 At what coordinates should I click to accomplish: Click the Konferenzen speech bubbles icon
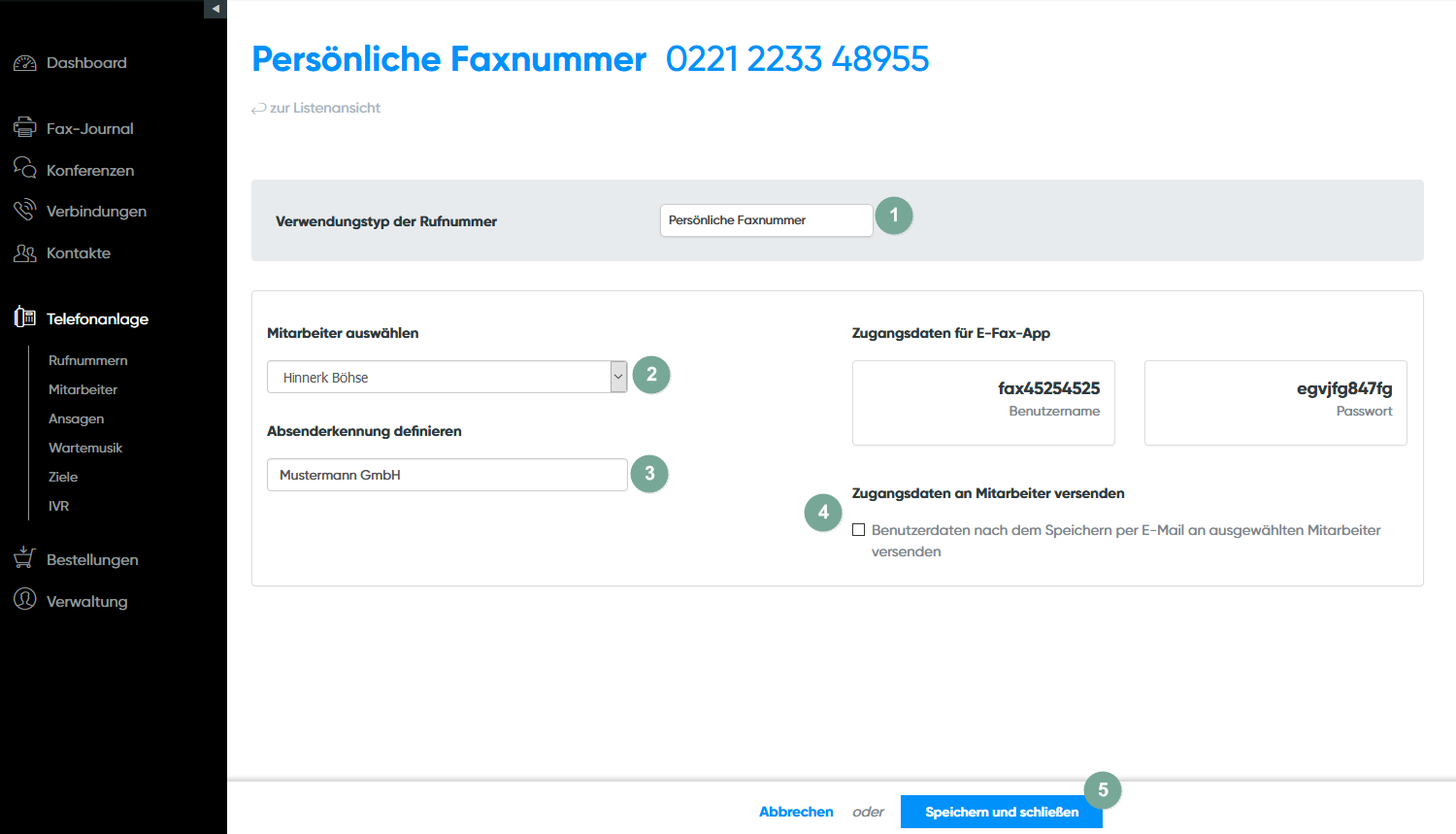coord(25,168)
